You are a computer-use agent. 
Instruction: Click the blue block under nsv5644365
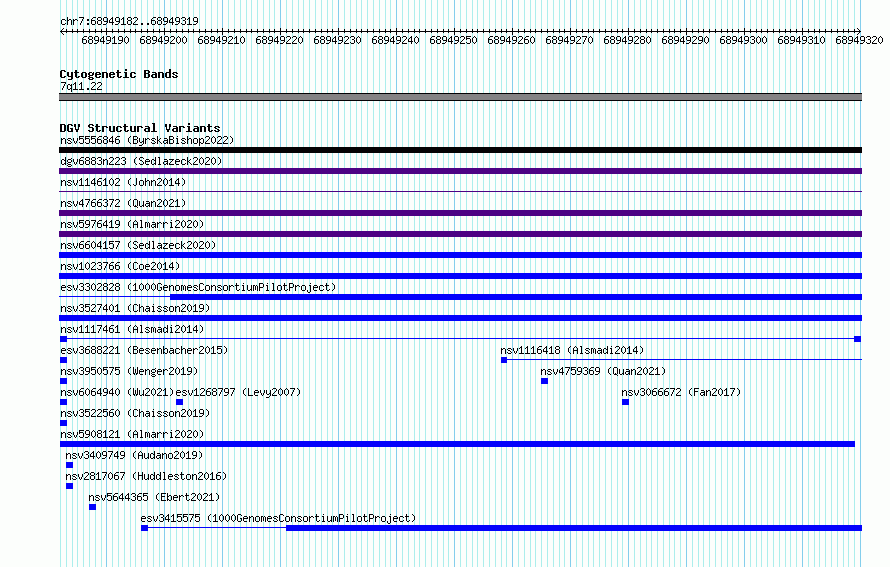pos(93,507)
